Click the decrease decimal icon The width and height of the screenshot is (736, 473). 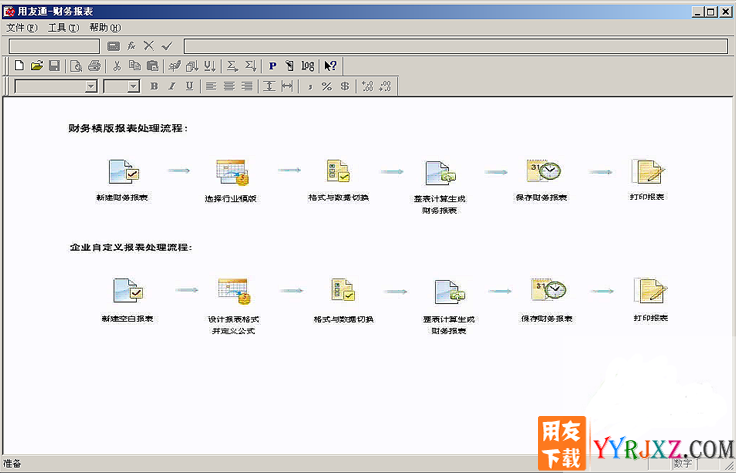[385, 86]
